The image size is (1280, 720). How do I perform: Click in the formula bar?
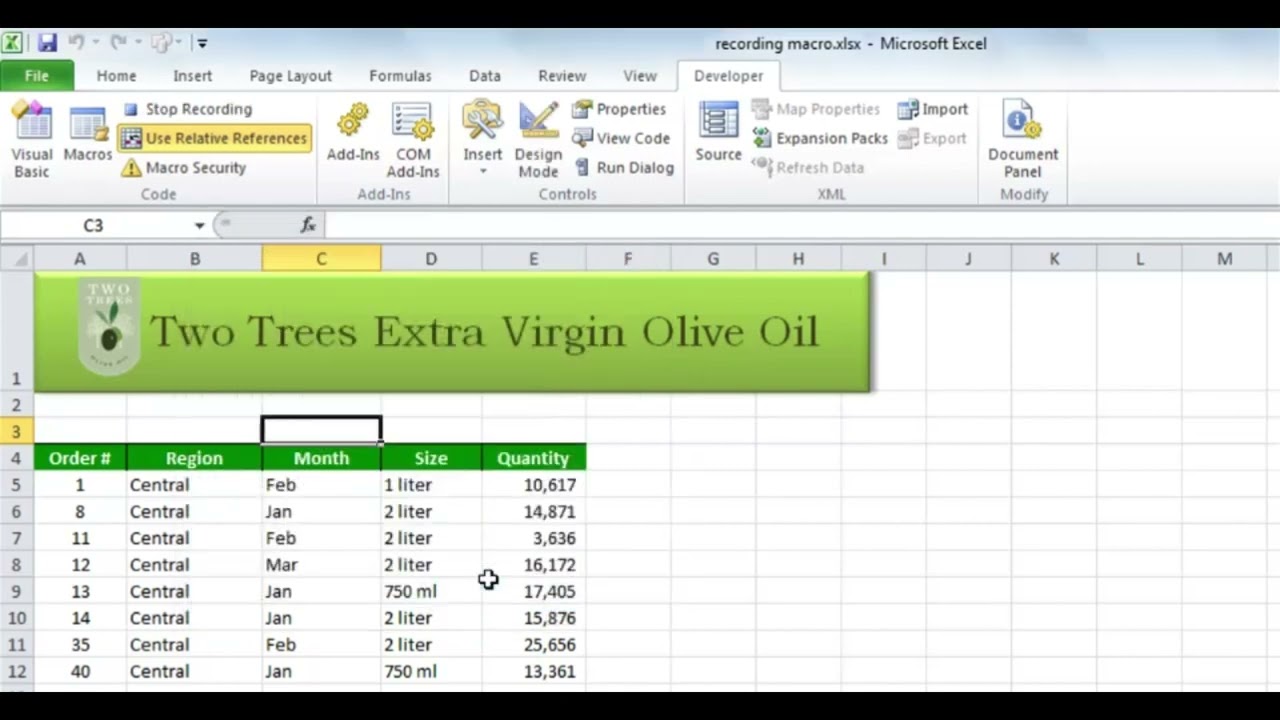(x=800, y=225)
